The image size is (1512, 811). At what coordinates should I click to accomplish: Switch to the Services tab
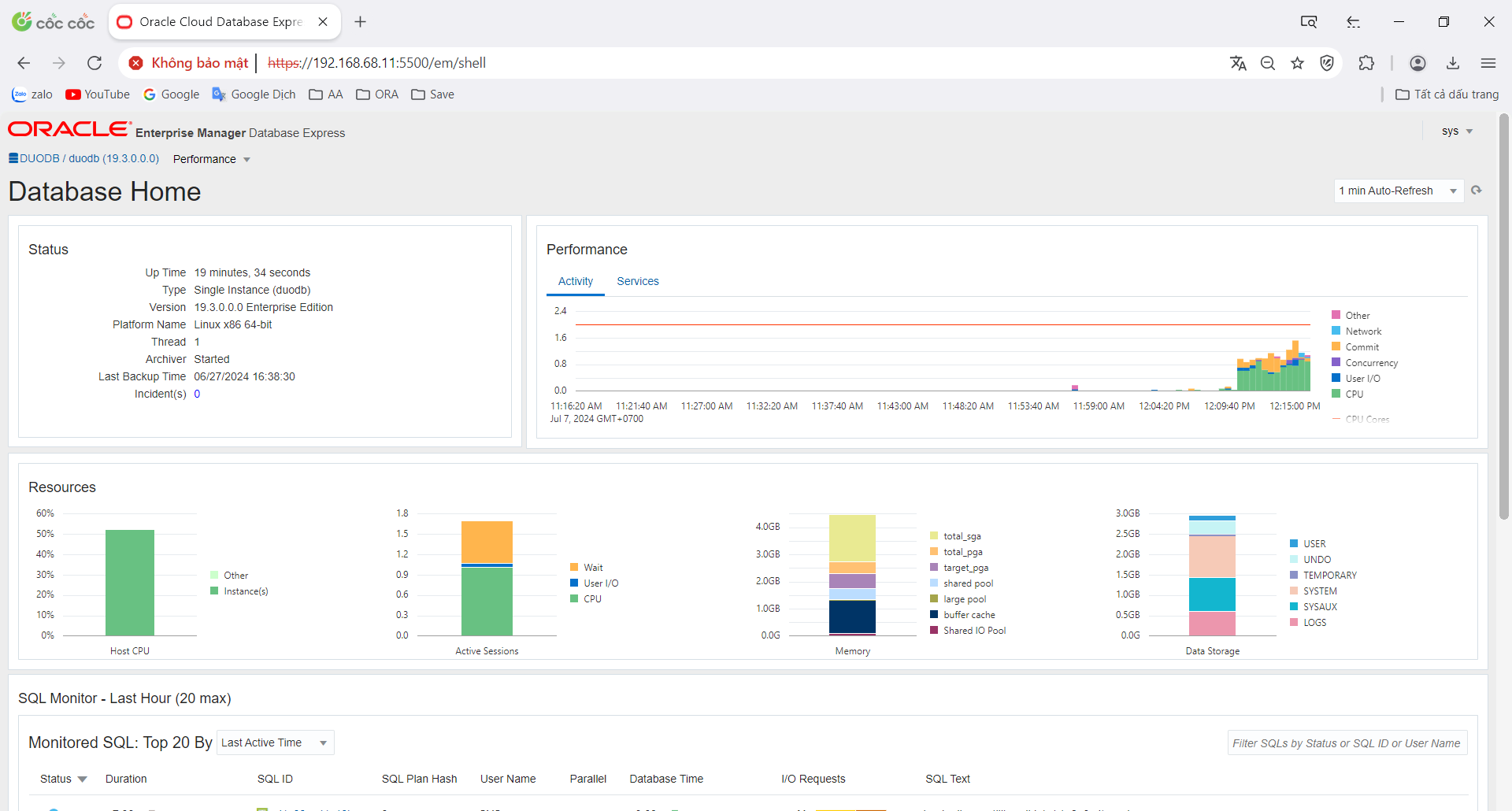[638, 281]
